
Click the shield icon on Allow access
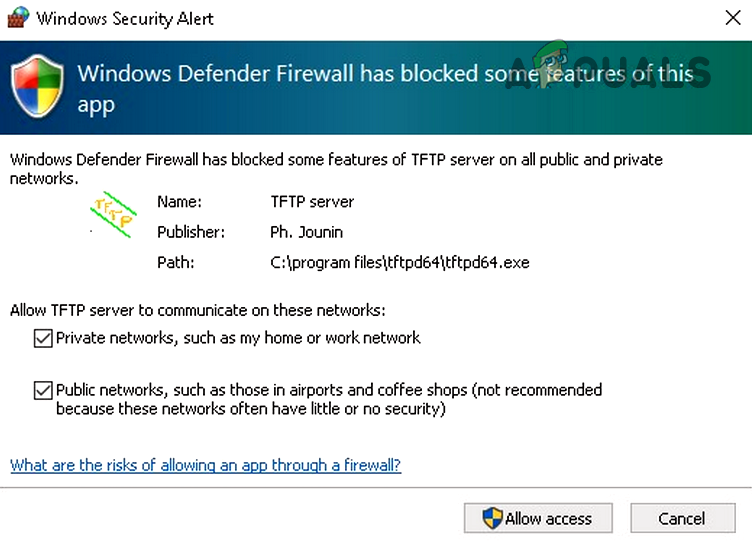pos(492,518)
